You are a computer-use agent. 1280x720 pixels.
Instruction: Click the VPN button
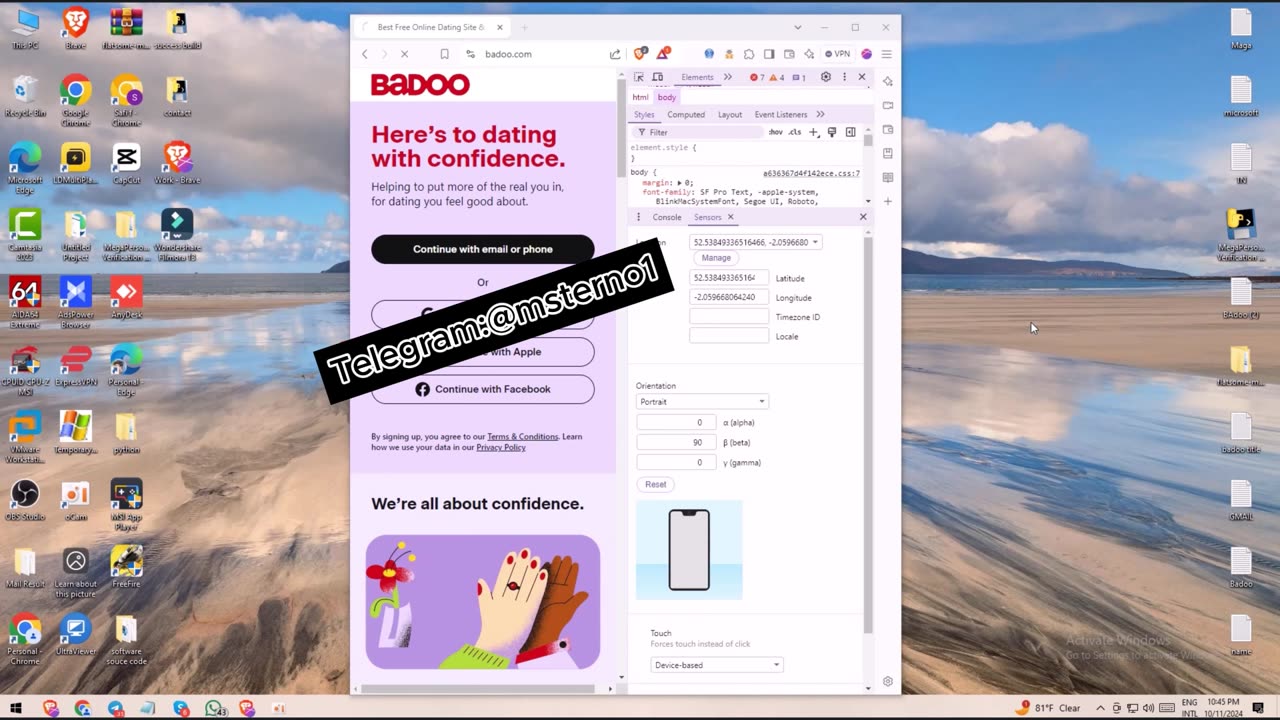[838, 54]
